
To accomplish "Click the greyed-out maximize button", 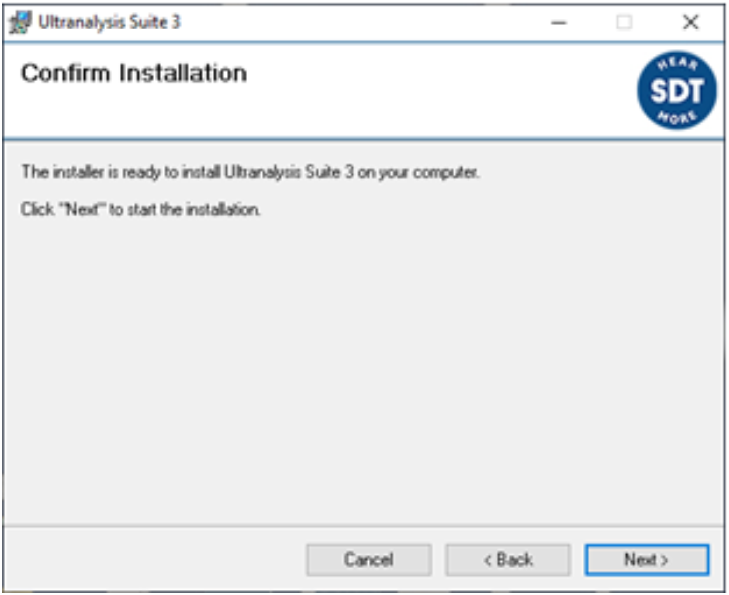I will [624, 22].
